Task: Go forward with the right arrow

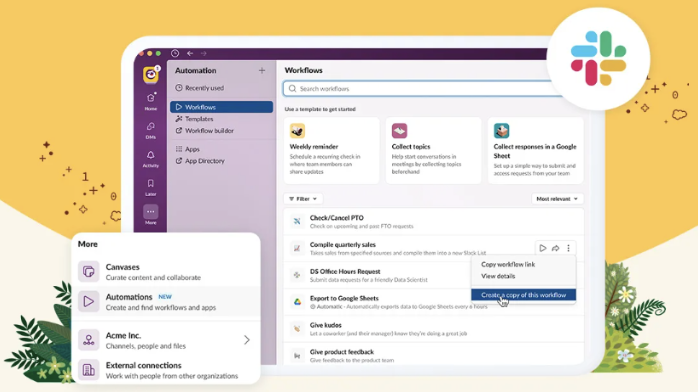Action: pos(203,53)
